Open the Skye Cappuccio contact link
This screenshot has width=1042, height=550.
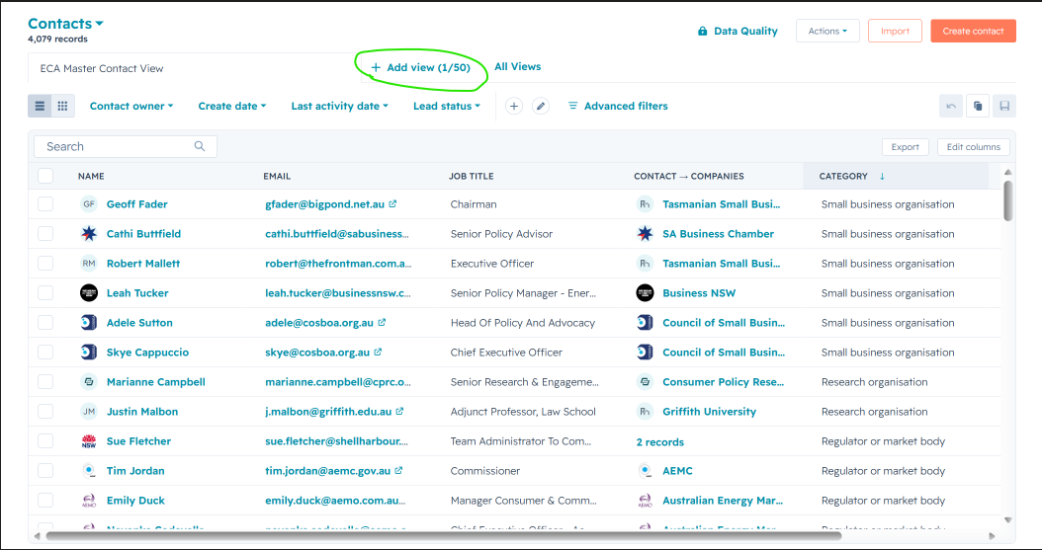point(148,352)
